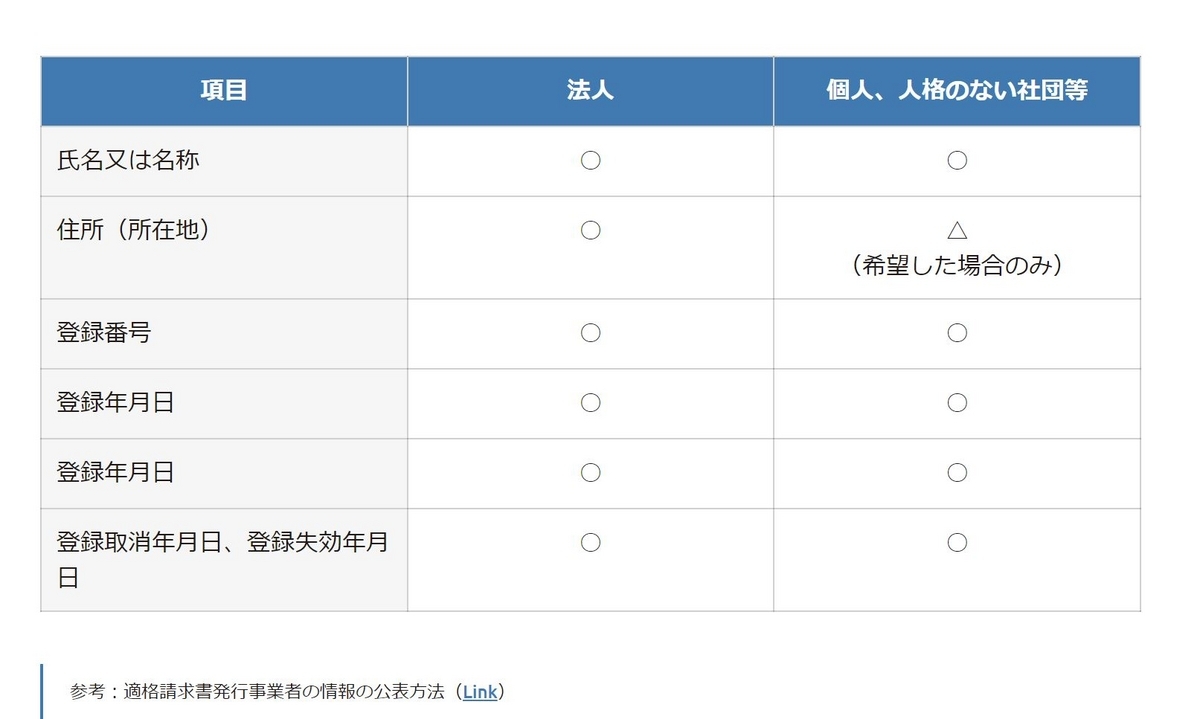Screen dimensions: 1200x719
Task: Select the 法人 column header
Action: coord(590,91)
